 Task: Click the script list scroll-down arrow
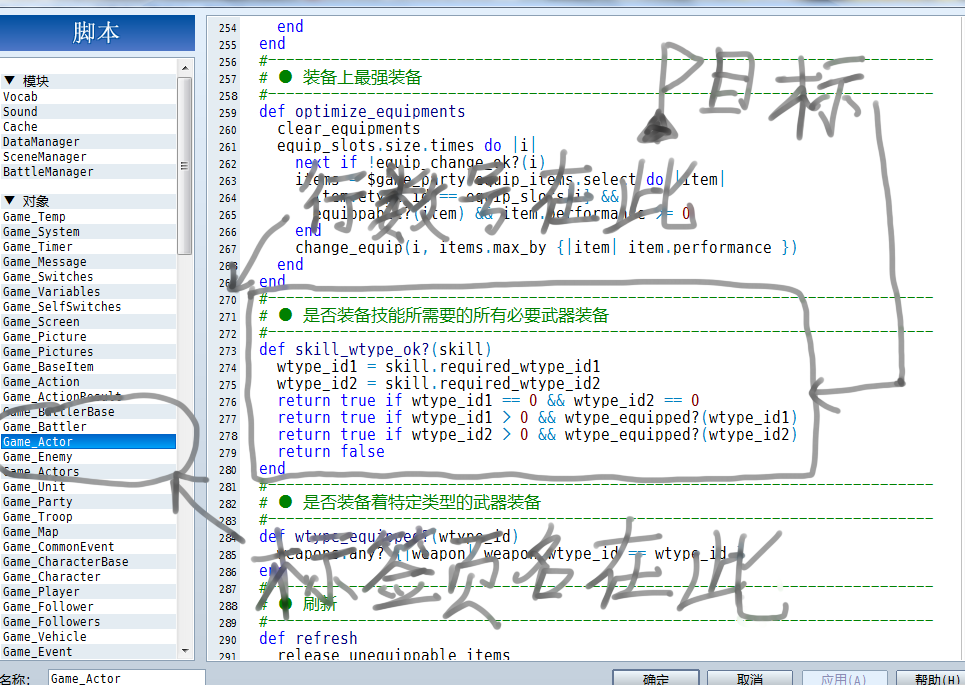coord(185,651)
